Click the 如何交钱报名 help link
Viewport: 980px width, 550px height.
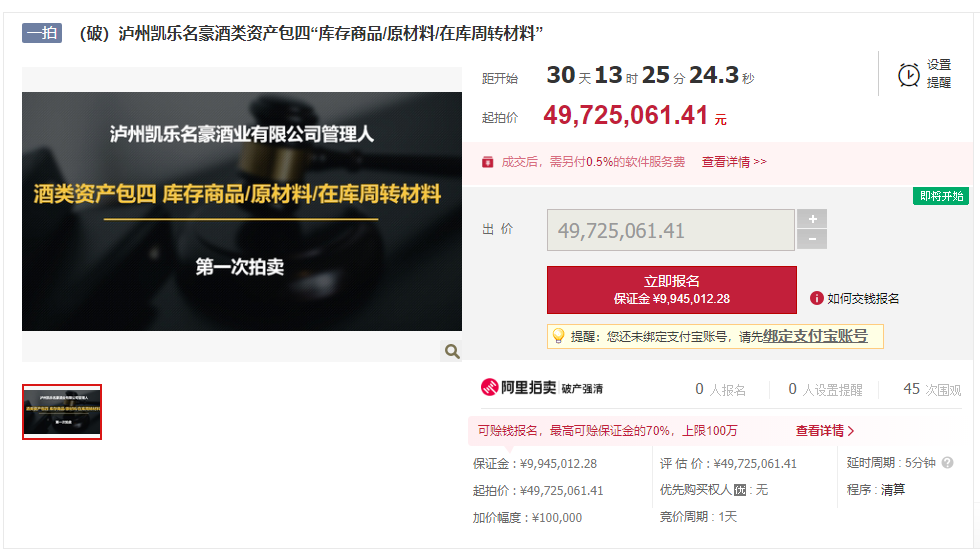click(863, 298)
